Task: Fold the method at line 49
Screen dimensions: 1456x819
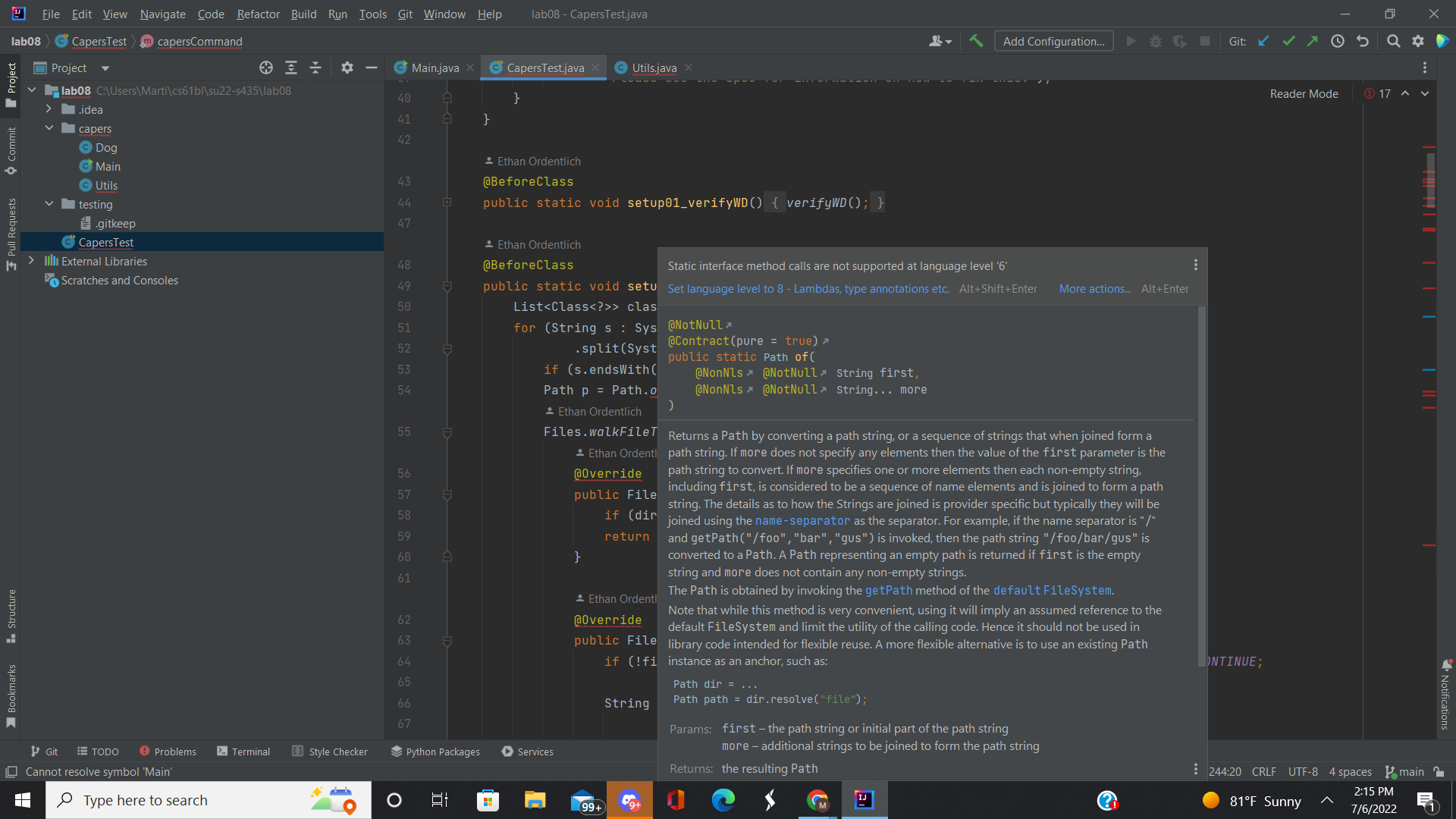Action: tap(447, 287)
